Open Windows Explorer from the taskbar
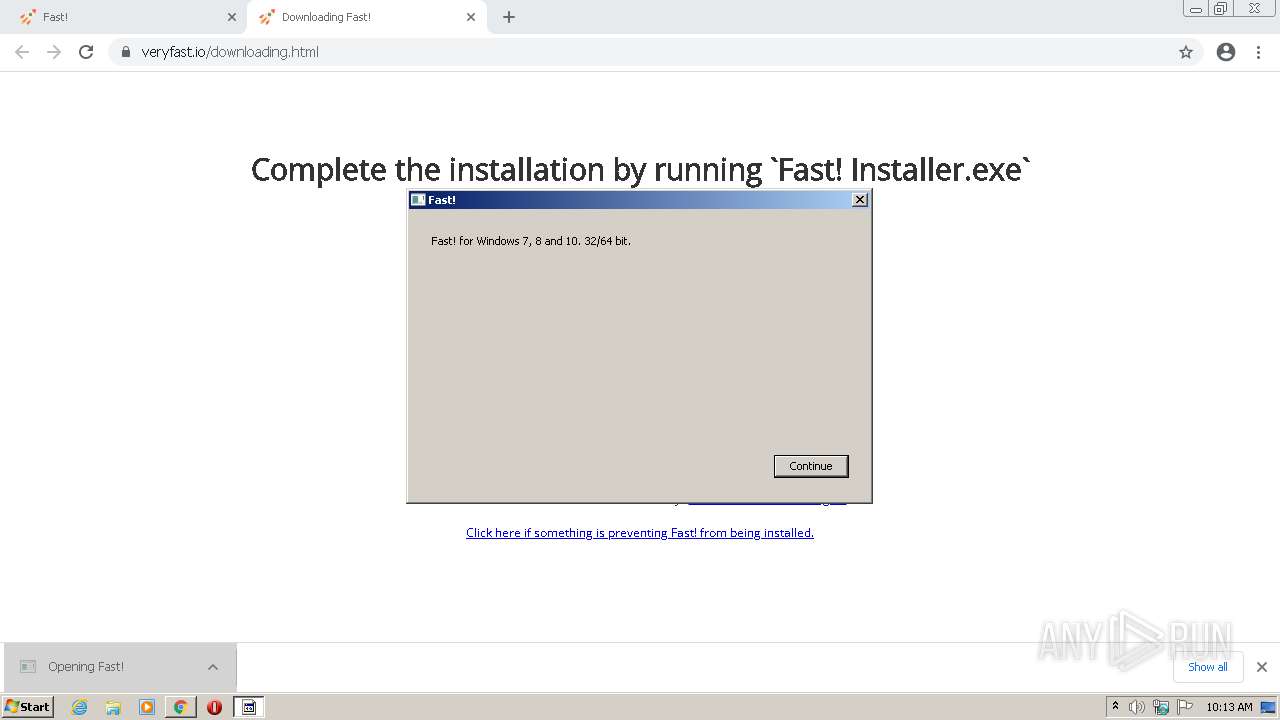The width and height of the screenshot is (1280, 720). 113,707
